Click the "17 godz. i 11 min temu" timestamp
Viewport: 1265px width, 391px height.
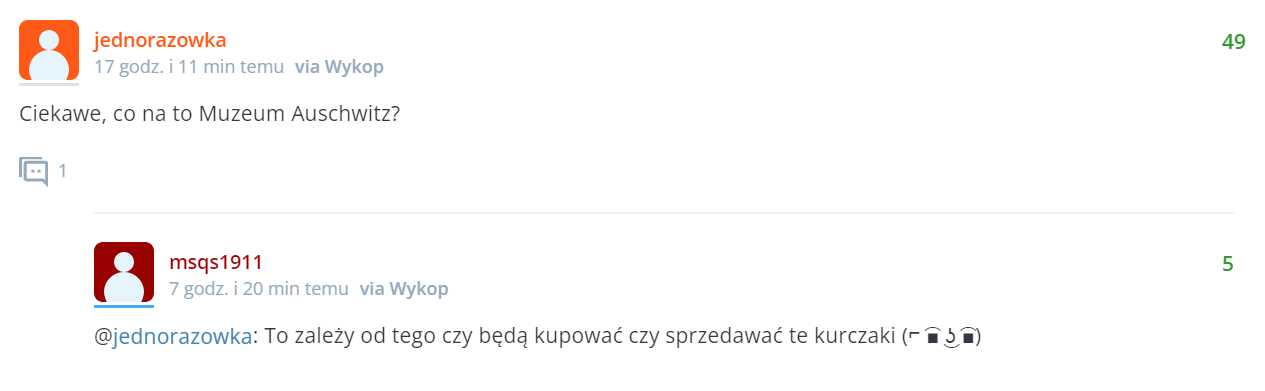(190, 67)
